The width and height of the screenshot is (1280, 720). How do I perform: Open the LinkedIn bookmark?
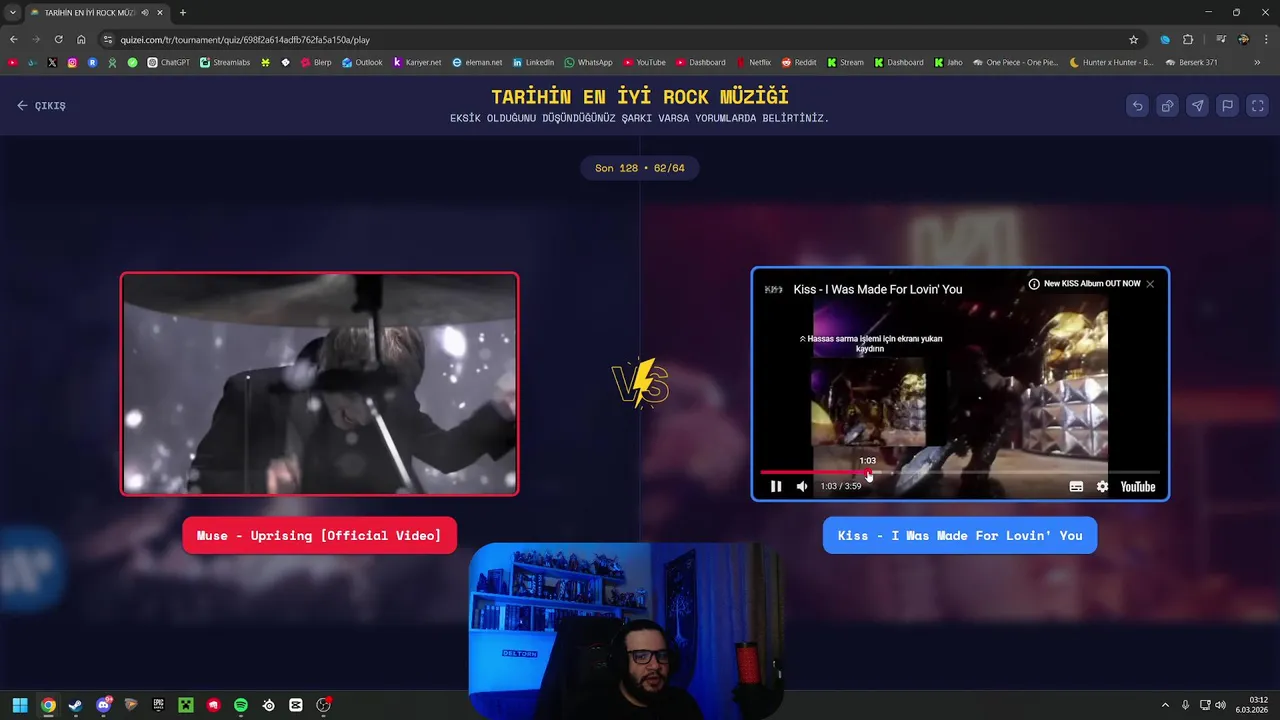coord(533,62)
